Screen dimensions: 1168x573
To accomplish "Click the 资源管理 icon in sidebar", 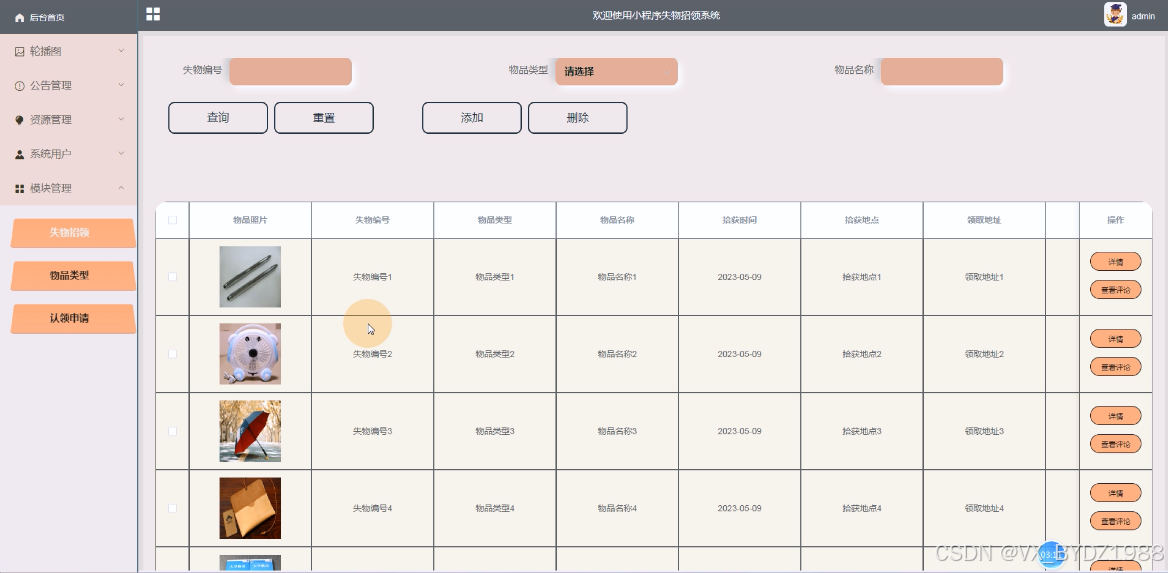I will (x=20, y=120).
